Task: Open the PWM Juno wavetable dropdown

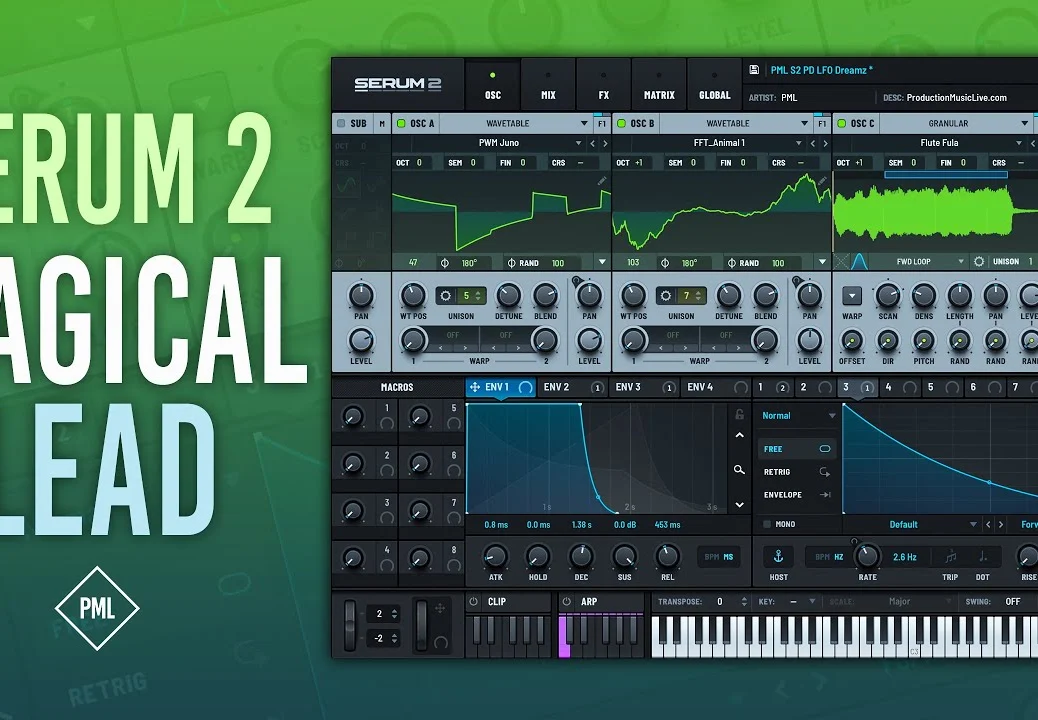Action: pyautogui.click(x=499, y=143)
